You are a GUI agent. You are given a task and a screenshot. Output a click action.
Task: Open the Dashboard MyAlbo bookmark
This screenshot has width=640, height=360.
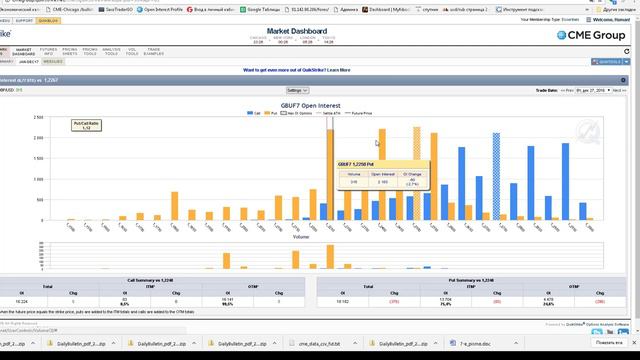tap(386, 9)
